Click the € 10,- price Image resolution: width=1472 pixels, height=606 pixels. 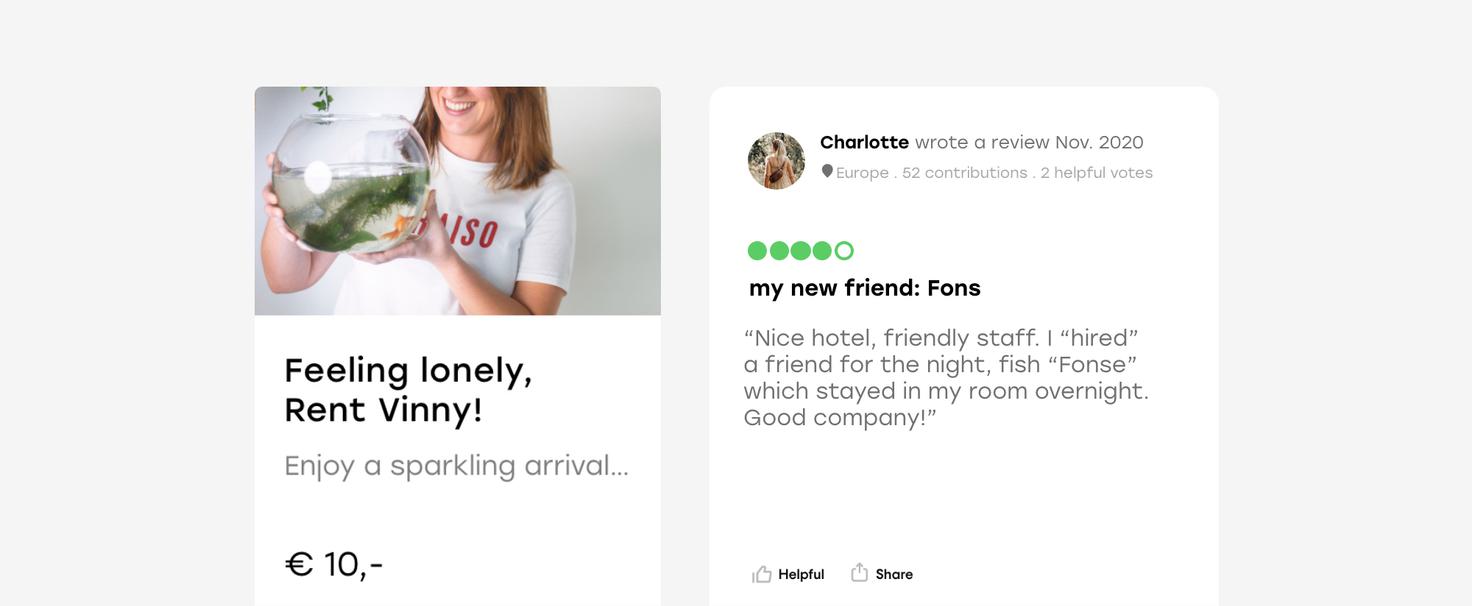tap(334, 564)
